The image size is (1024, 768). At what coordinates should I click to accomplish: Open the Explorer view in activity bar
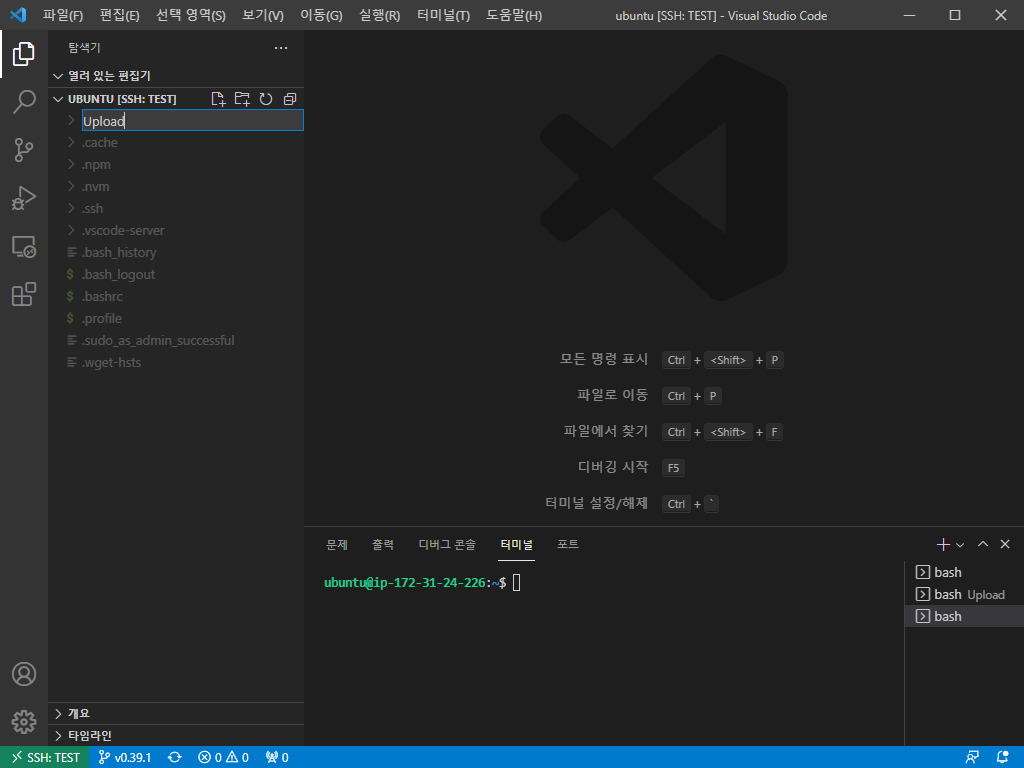tap(24, 54)
